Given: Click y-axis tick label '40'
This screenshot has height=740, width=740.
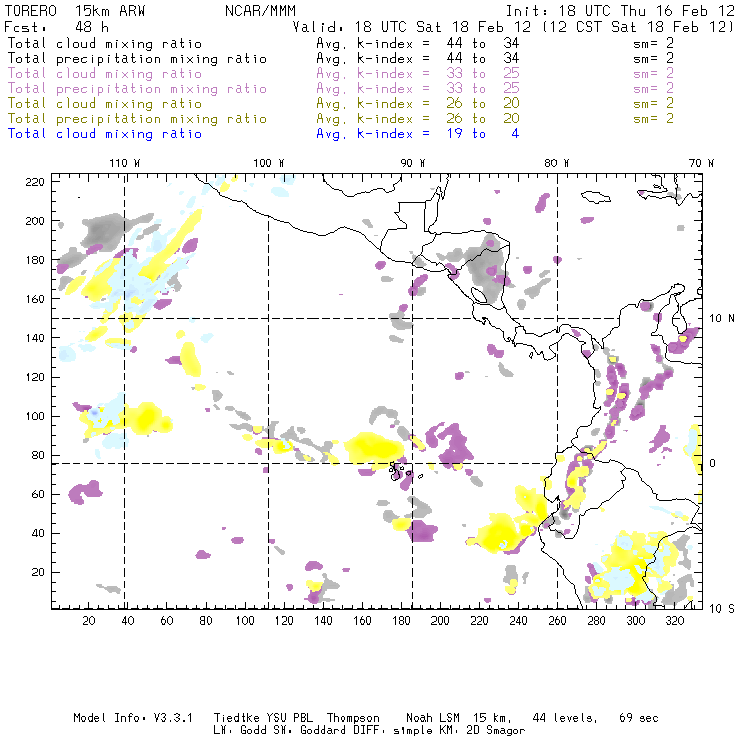Looking at the screenshot, I should pyautogui.click(x=38, y=533).
